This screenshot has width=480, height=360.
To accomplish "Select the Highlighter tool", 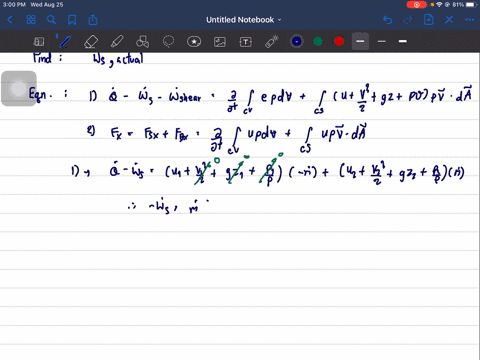I will [117, 42].
